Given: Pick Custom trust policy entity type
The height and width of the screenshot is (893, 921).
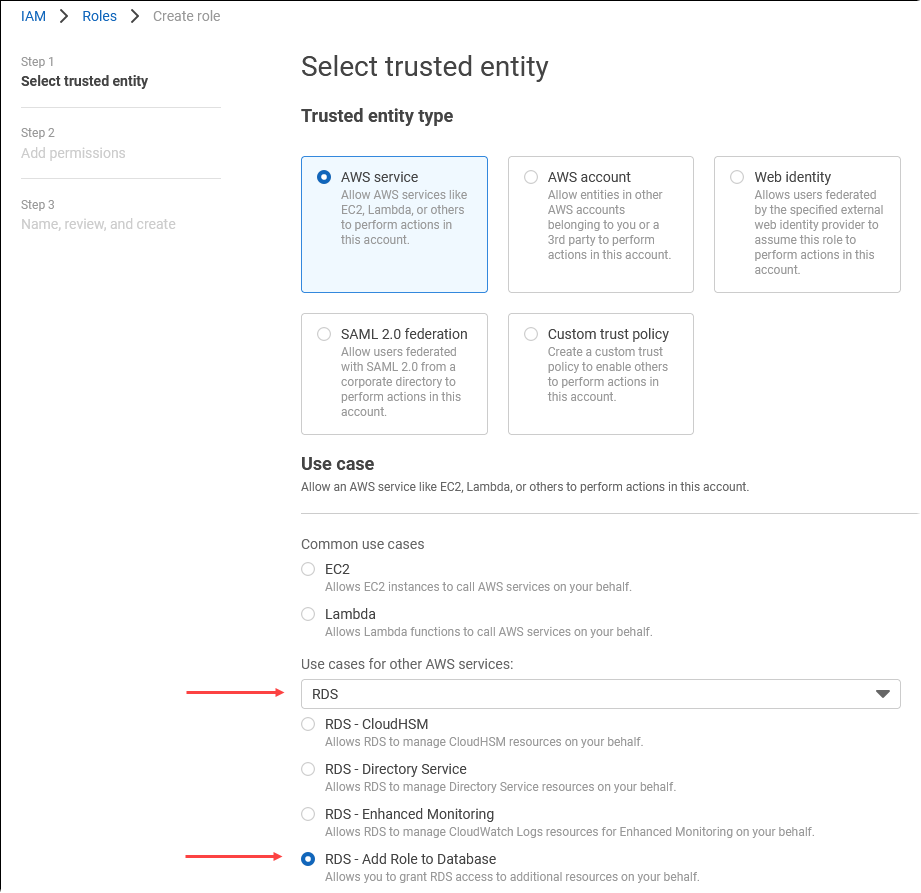Looking at the screenshot, I should tap(531, 334).
